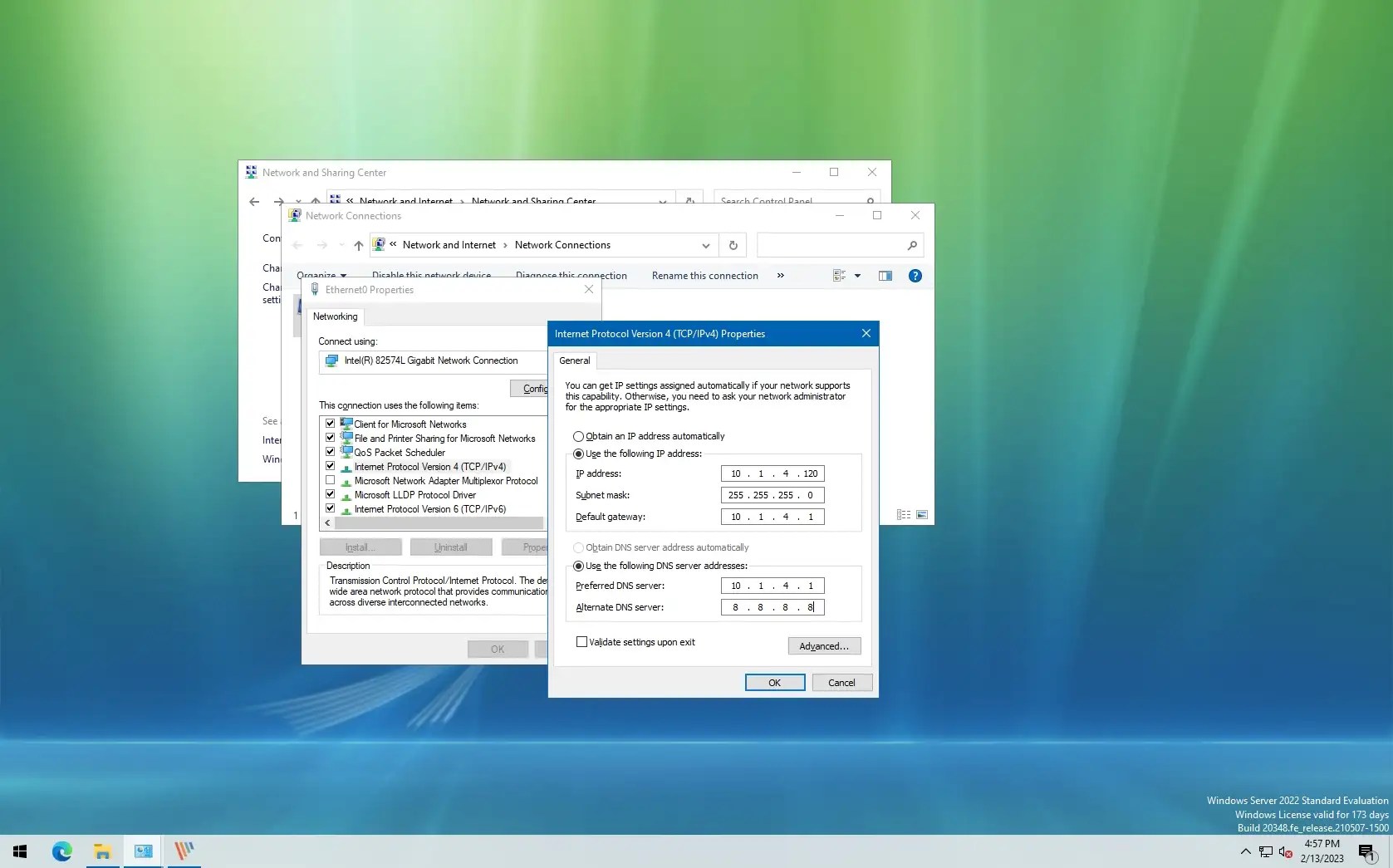Open the network icon in system tray
The width and height of the screenshot is (1393, 868).
1264,851
